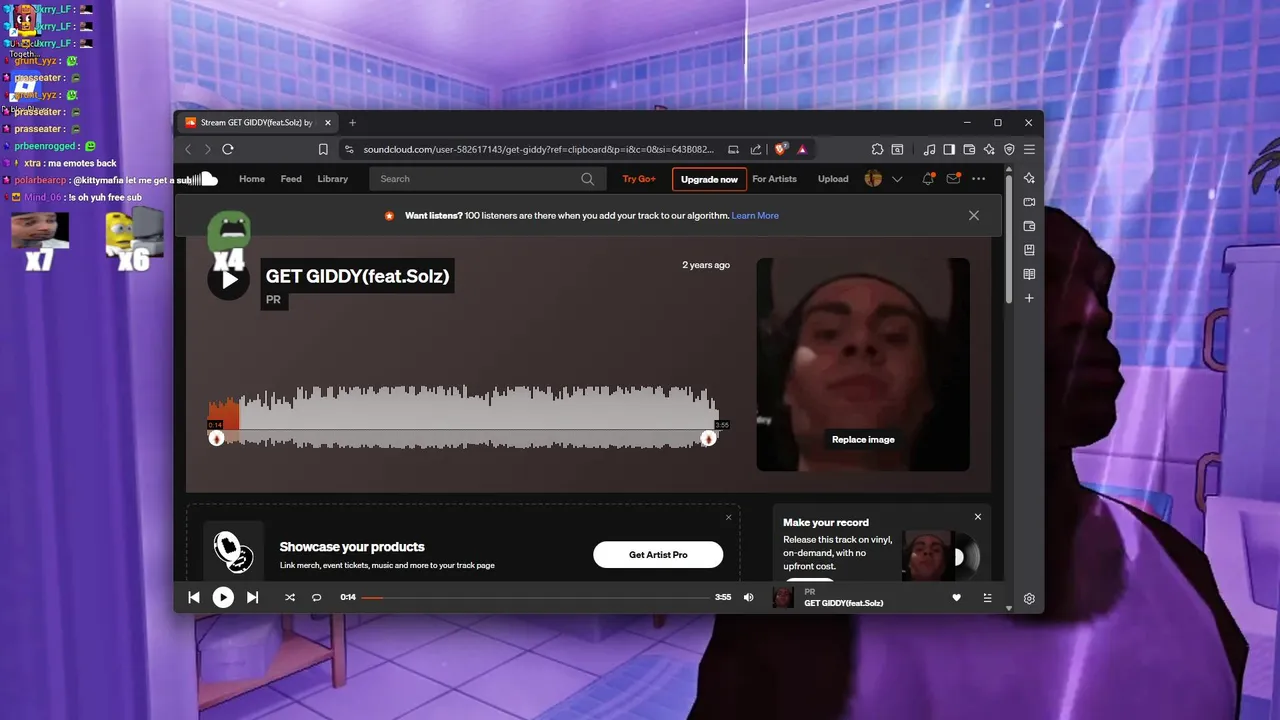
Task: Click the Try Go+ link
Action: point(639,179)
